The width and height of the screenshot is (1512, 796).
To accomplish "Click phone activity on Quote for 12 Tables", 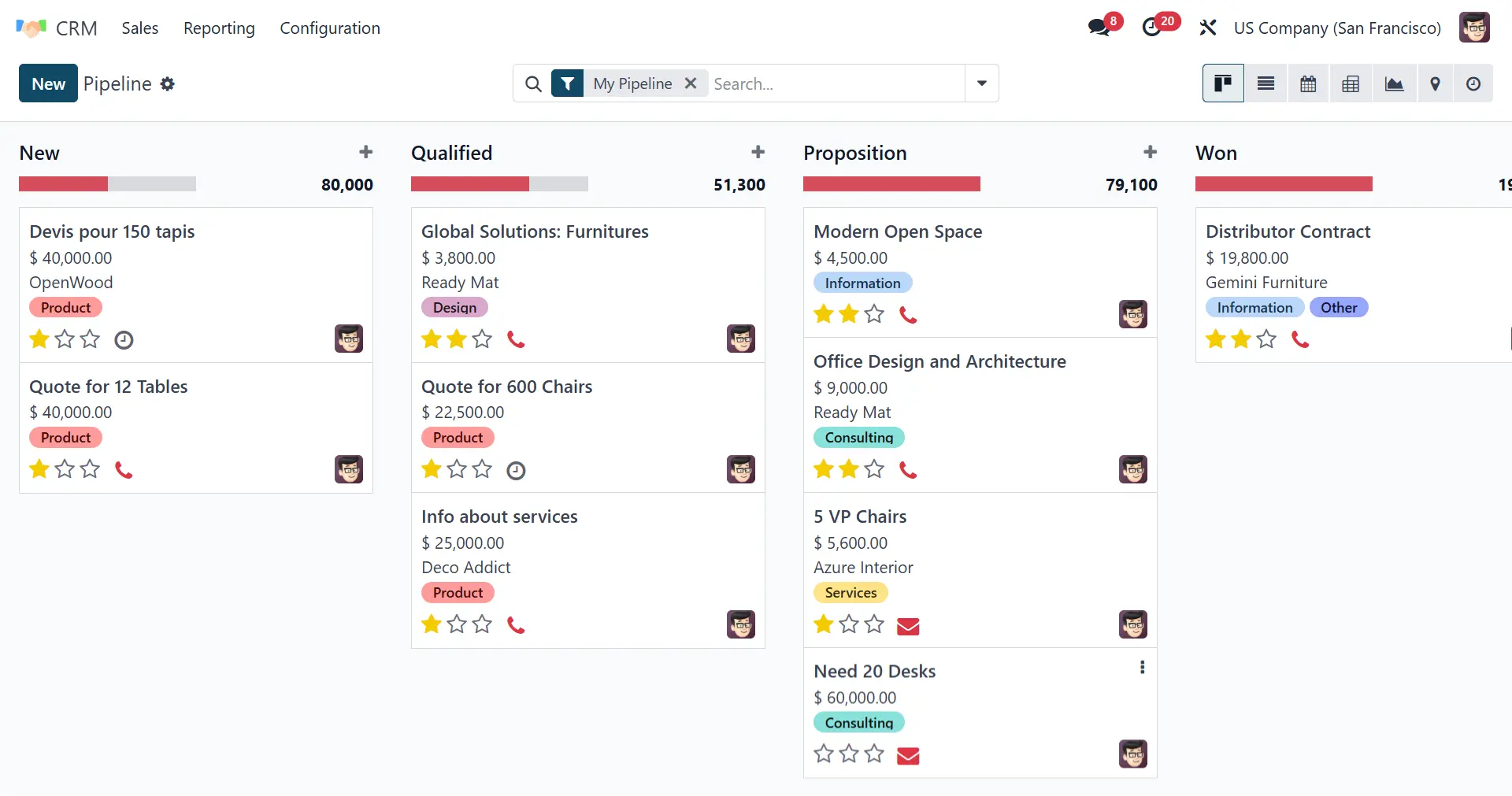I will click(x=124, y=470).
